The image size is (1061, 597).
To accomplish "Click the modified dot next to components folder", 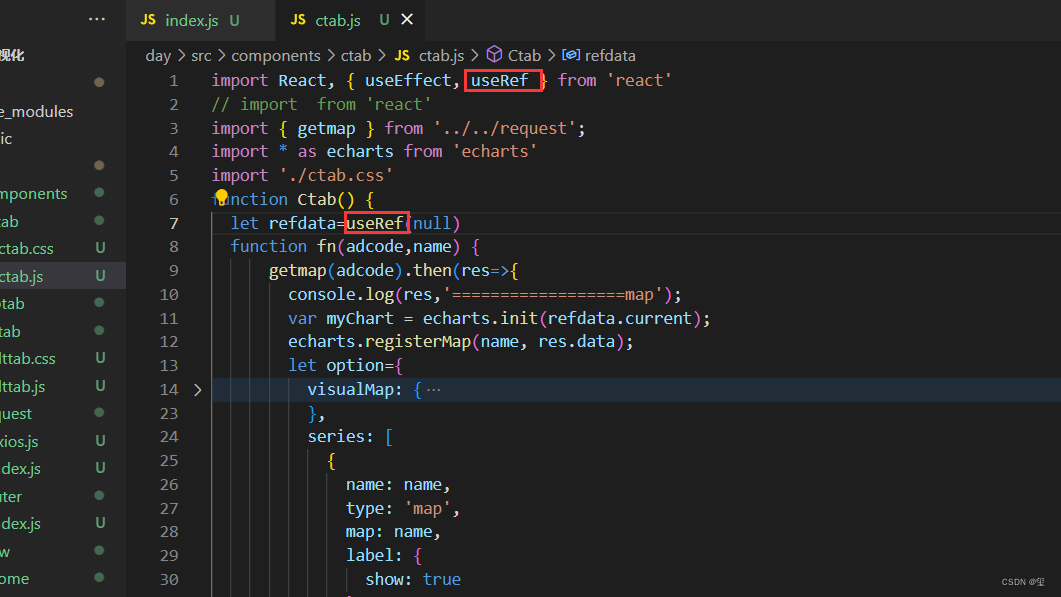I will pos(99,193).
